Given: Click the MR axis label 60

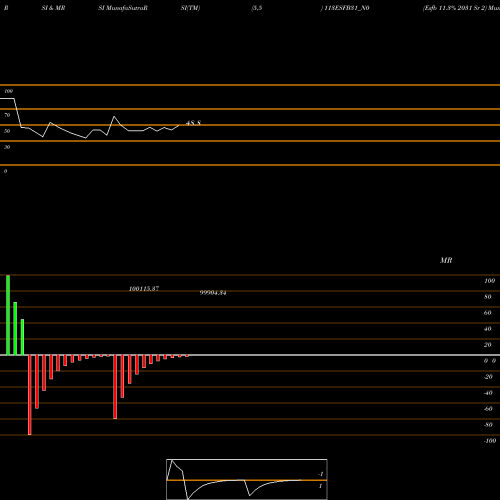Looking at the screenshot, I should (x=488, y=313).
